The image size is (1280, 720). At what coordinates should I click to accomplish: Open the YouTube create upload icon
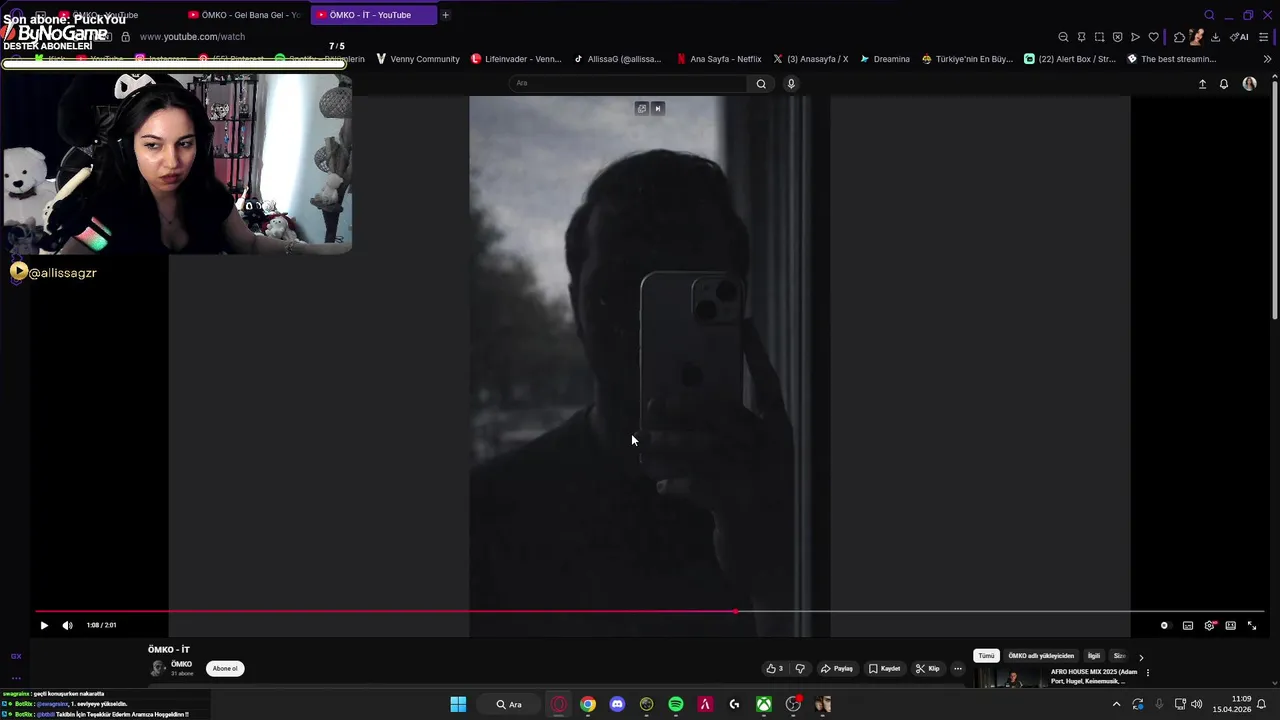point(1202,84)
